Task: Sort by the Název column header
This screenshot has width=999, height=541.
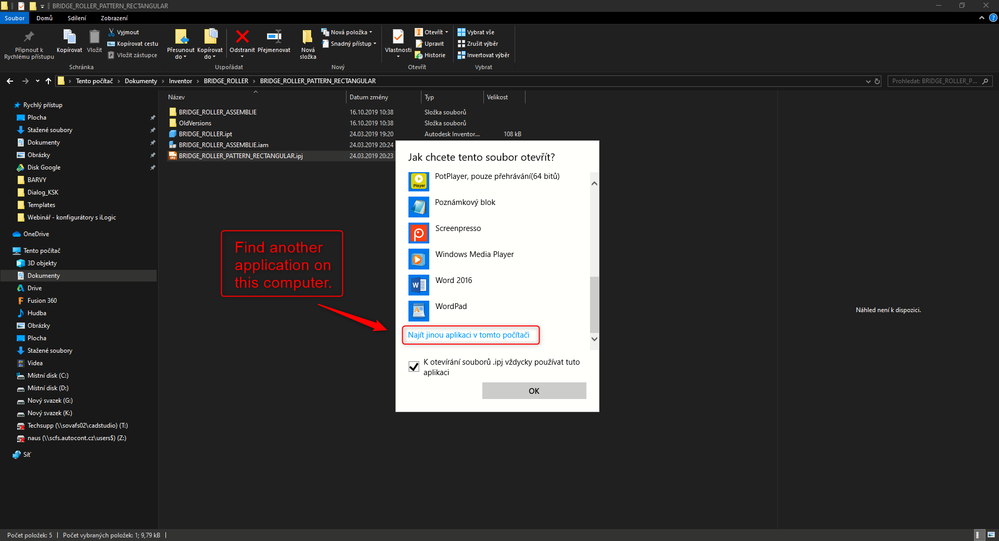Action: tap(176, 97)
